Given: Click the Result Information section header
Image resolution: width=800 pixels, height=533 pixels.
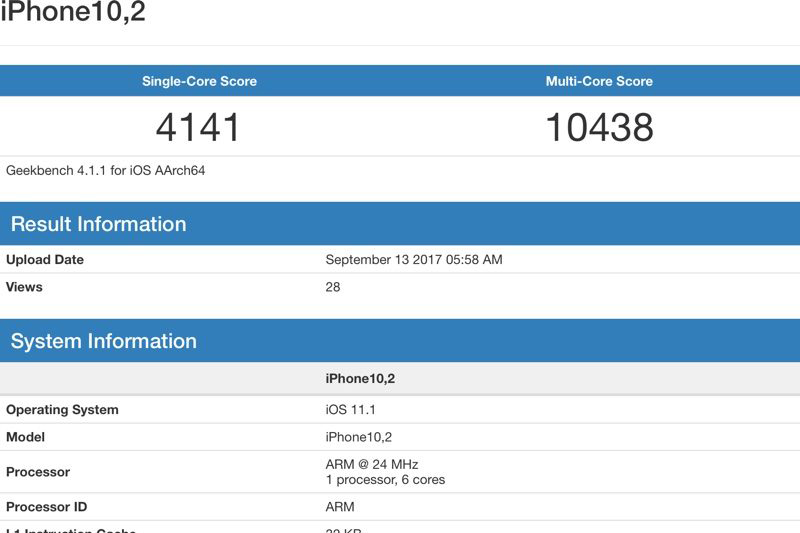Looking at the screenshot, I should (98, 224).
